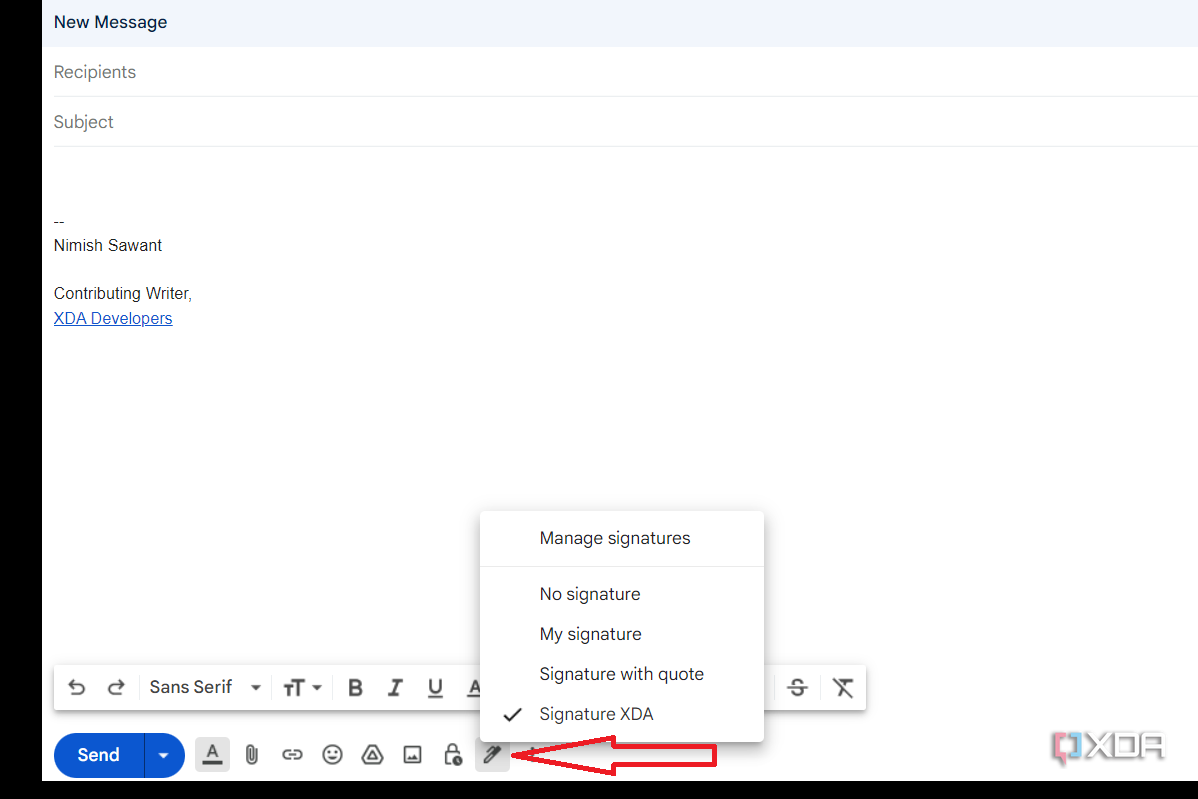Screen dimensions: 1198x799
Task: Open the Sans Serif font dropdown
Action: coord(205,687)
